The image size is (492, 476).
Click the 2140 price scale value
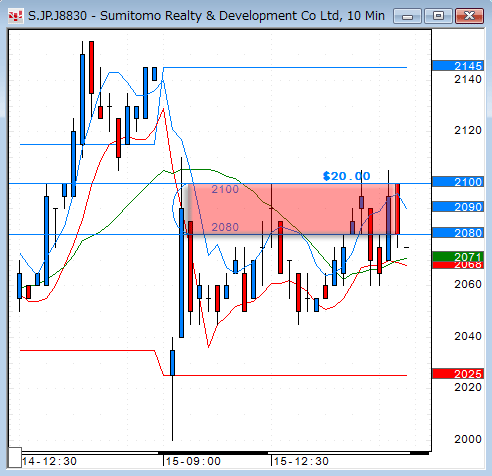point(468,79)
